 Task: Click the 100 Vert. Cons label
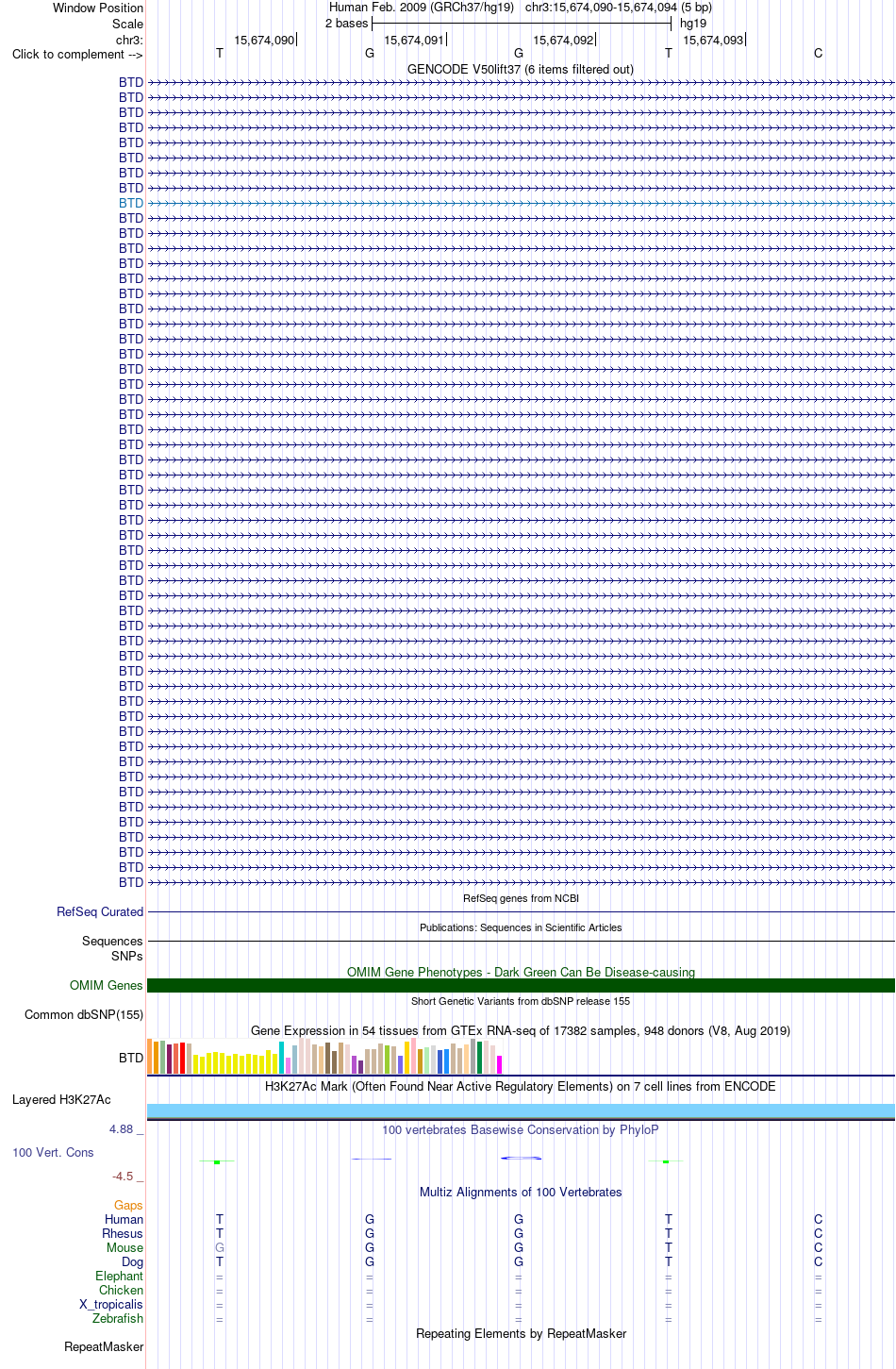(x=53, y=1153)
